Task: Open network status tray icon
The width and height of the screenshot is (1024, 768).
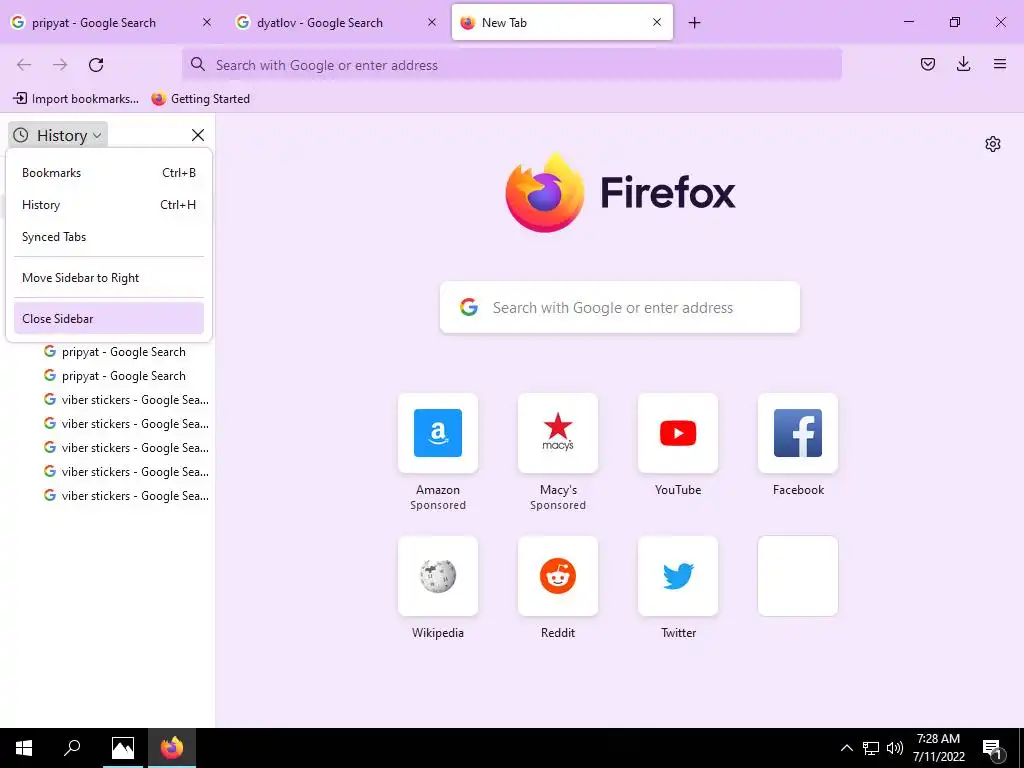Action: click(871, 748)
